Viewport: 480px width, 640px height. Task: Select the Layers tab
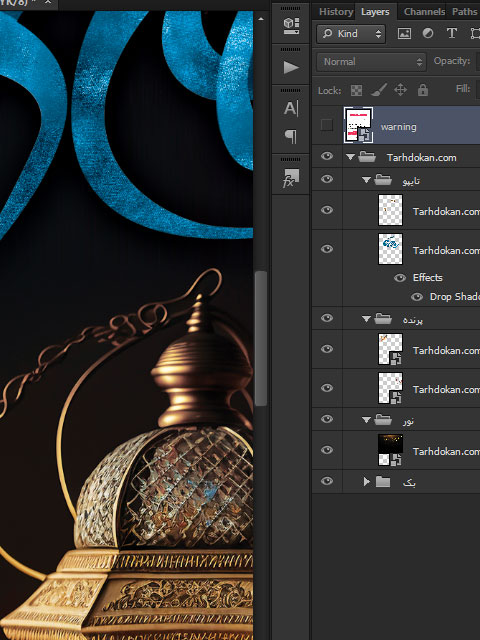(375, 12)
